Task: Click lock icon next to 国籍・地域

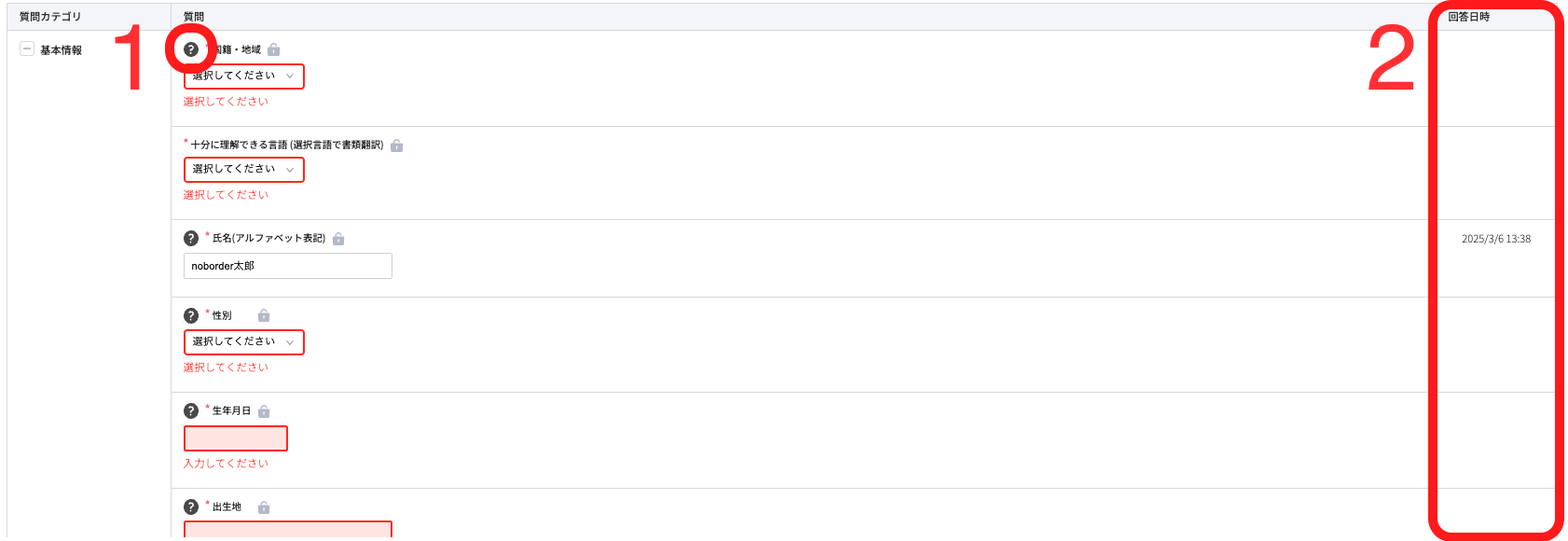Action: click(273, 49)
